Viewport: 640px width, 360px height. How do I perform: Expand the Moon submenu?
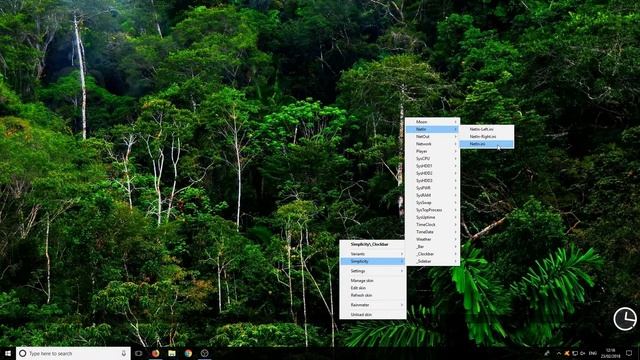pos(432,122)
